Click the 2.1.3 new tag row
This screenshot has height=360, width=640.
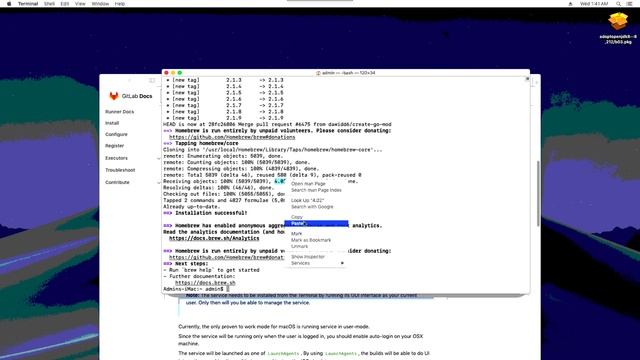click(x=224, y=80)
